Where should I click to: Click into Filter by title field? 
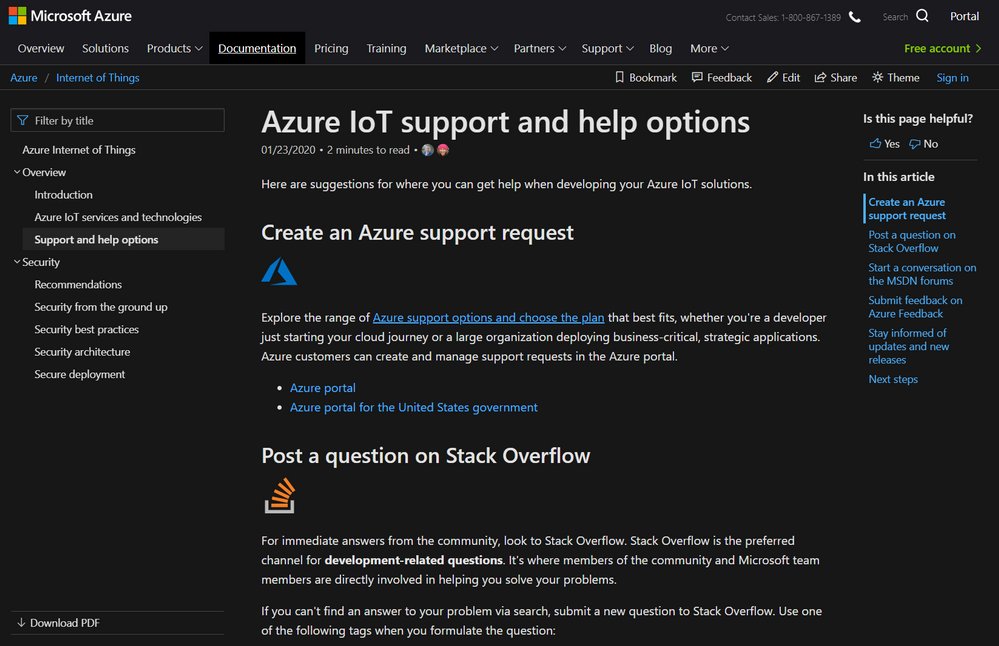pos(117,120)
